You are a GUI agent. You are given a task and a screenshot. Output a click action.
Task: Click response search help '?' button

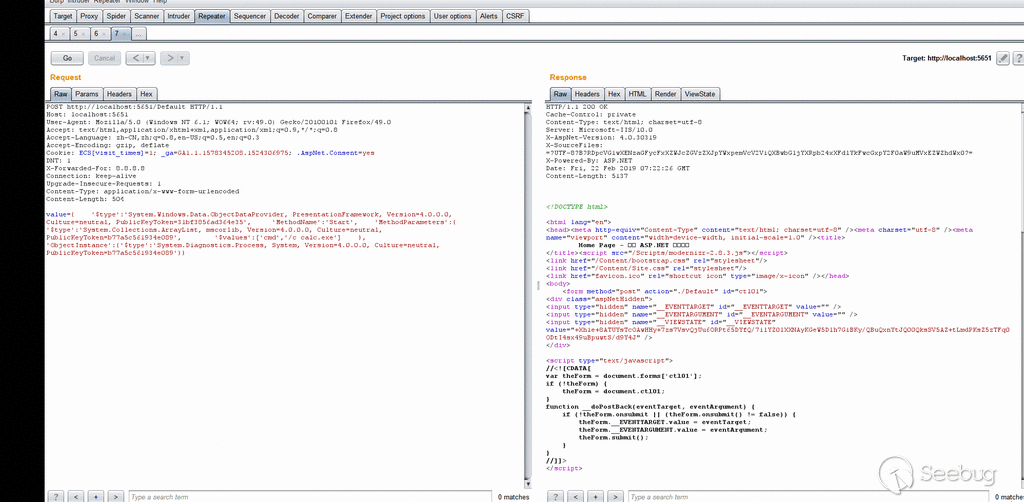tap(555, 496)
